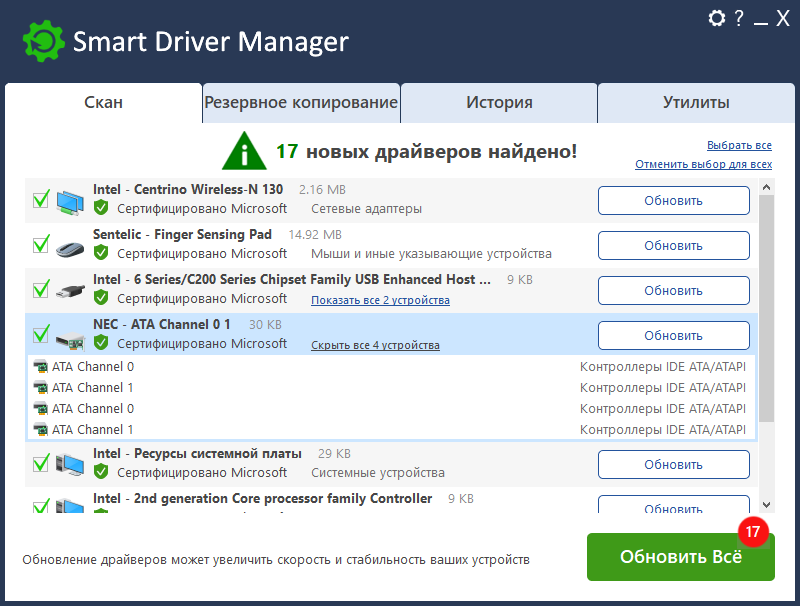
Task: Uncheck the NEC ATA Channel 0 1 driver
Action: click(x=41, y=335)
